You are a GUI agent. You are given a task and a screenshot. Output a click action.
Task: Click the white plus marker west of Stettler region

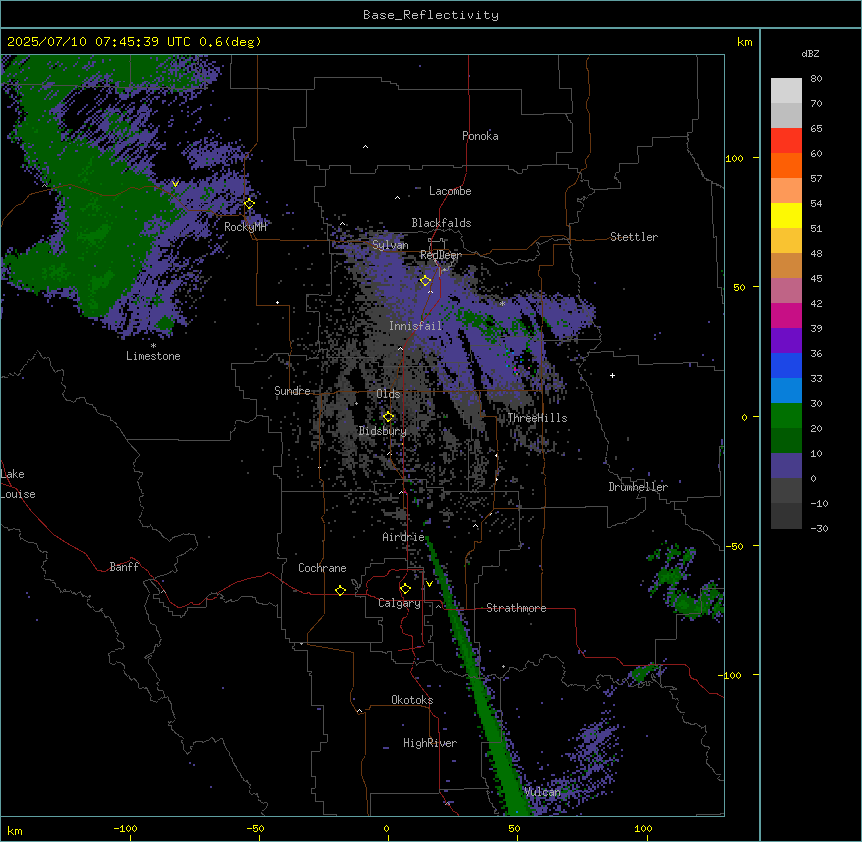coord(612,375)
